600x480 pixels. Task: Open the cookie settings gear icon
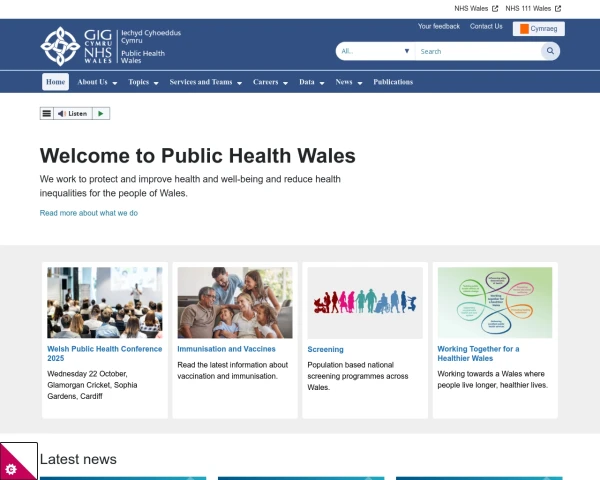[x=11, y=469]
